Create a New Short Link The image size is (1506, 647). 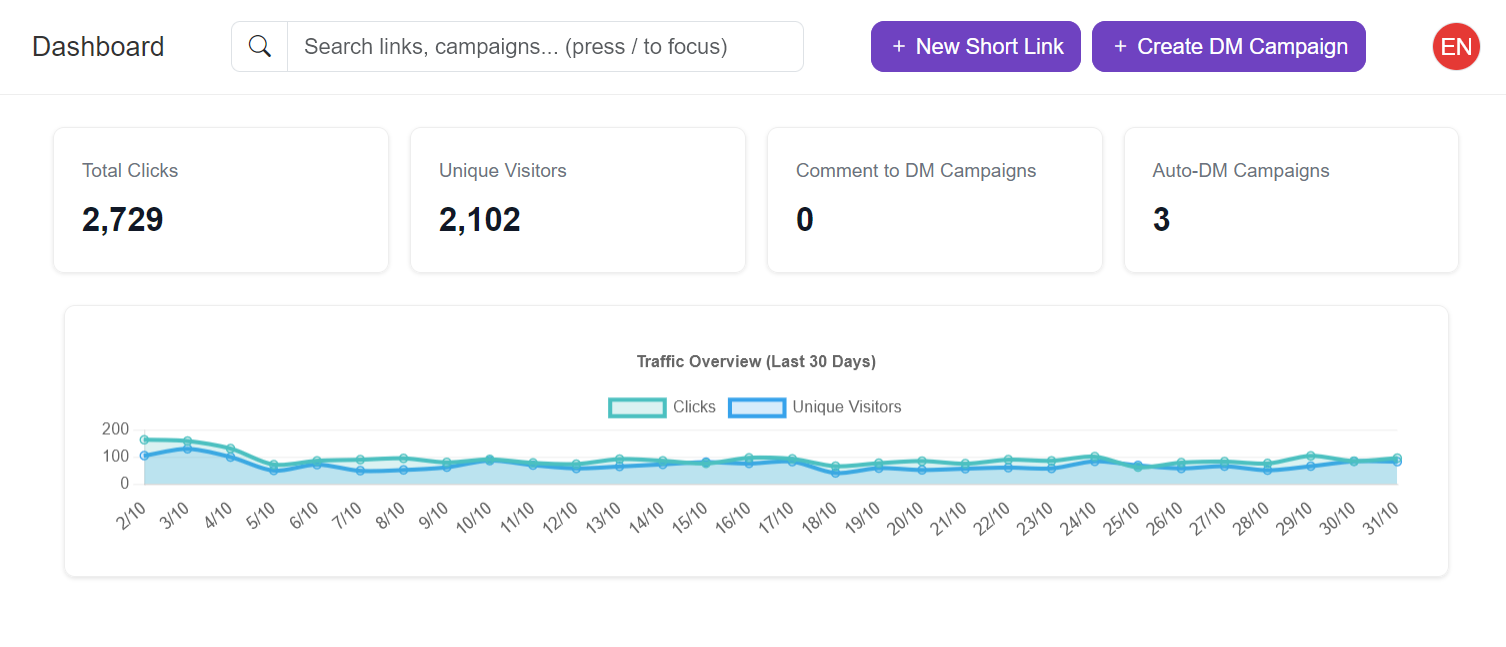pyautogui.click(x=975, y=47)
